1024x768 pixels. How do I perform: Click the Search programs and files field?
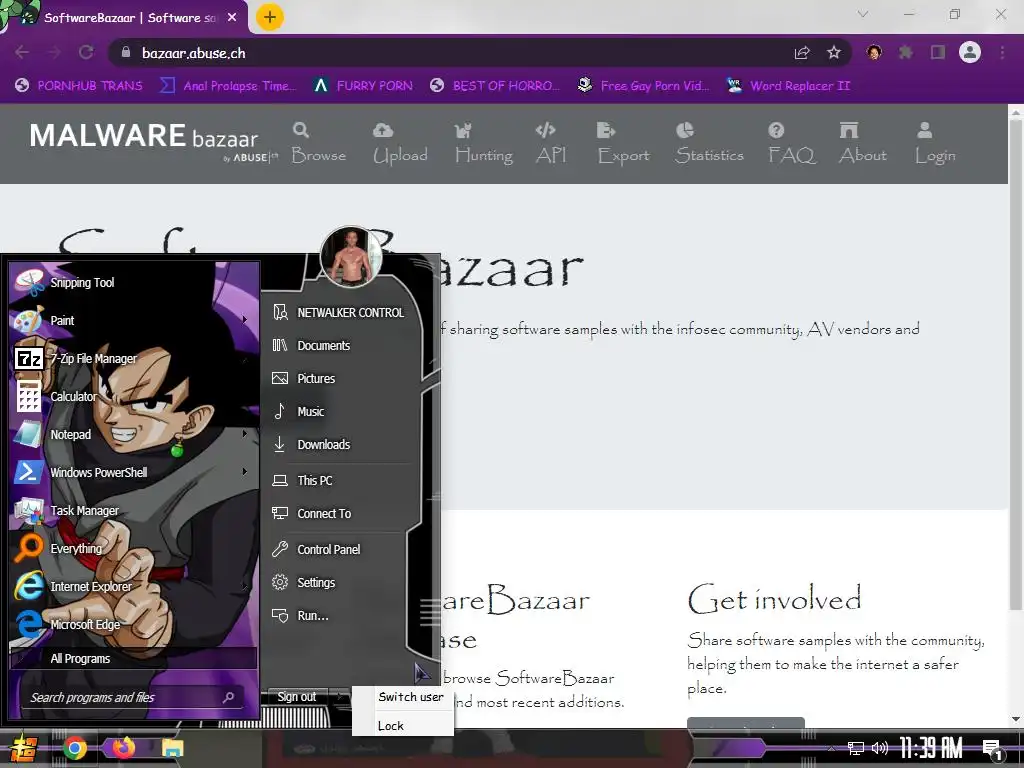pyautogui.click(x=133, y=697)
